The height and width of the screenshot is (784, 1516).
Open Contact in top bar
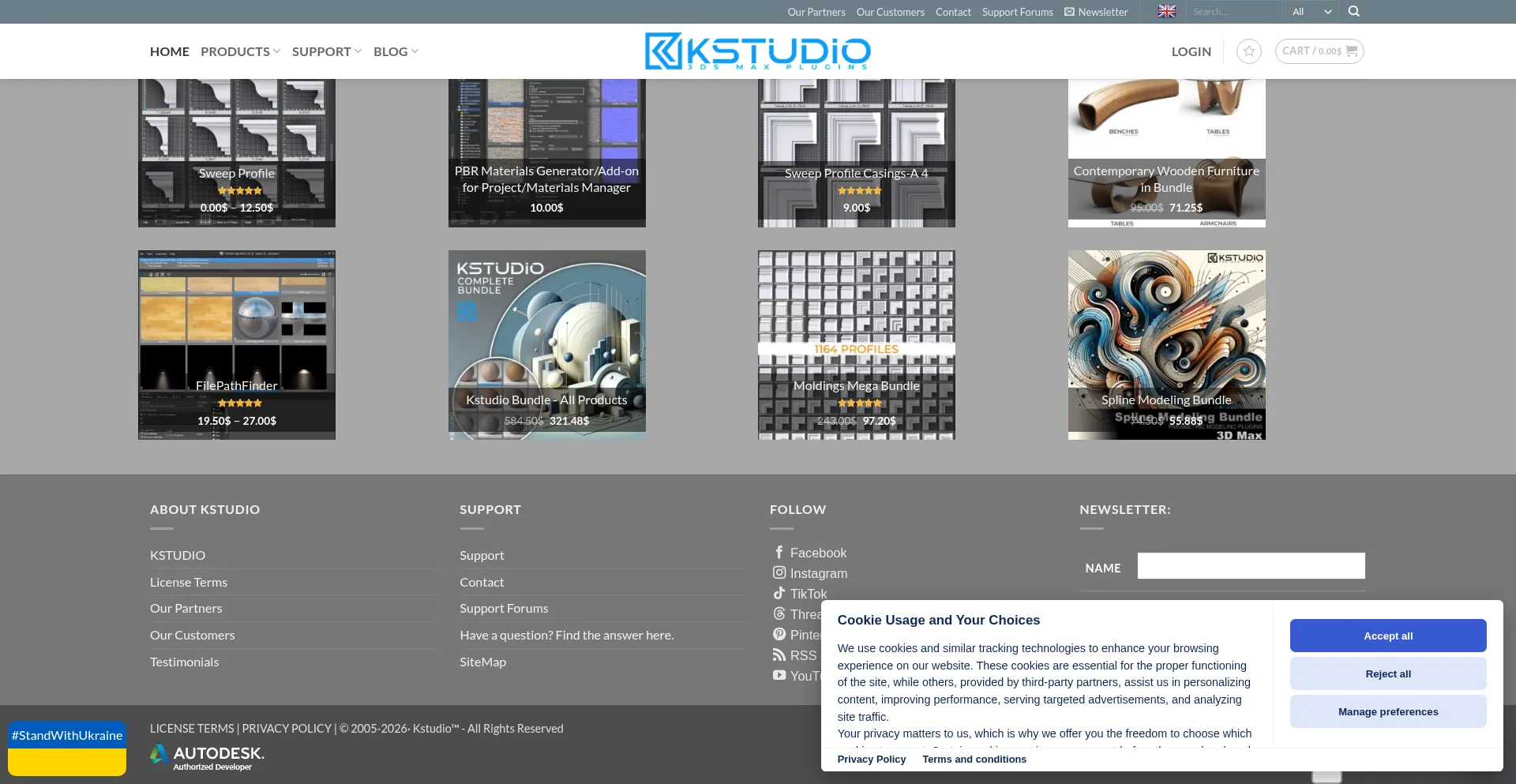(953, 12)
